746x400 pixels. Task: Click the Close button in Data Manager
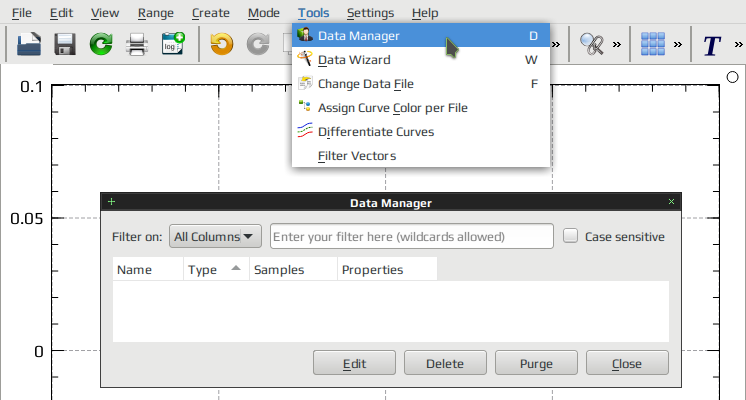pos(627,363)
